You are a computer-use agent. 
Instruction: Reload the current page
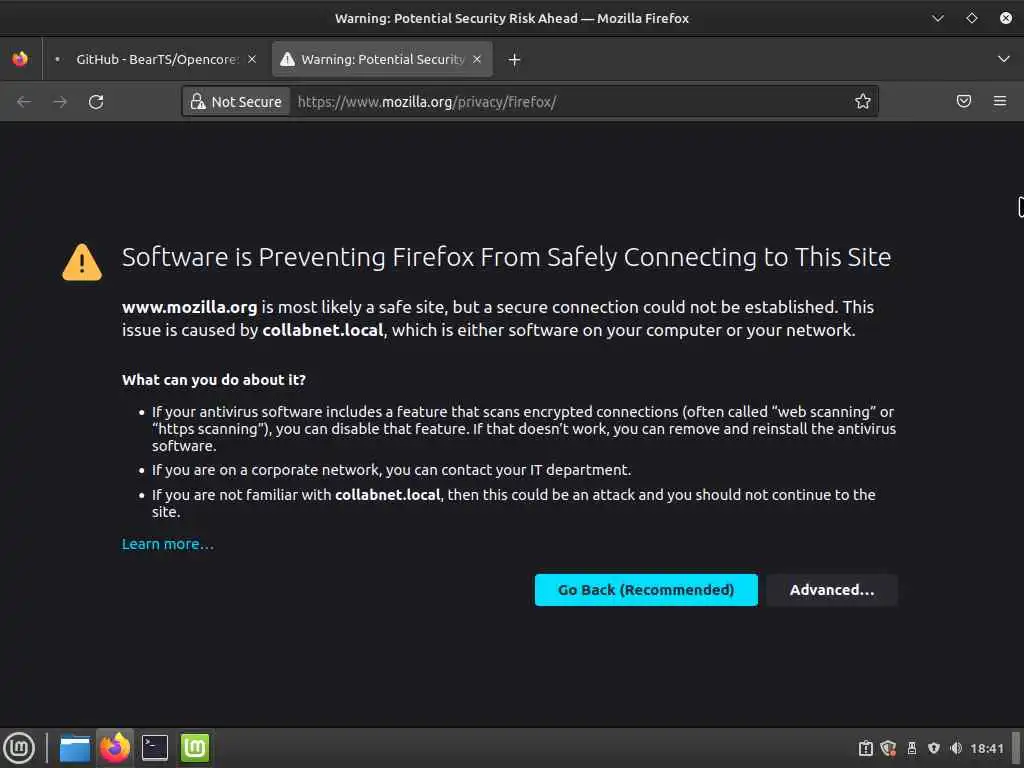pos(96,102)
